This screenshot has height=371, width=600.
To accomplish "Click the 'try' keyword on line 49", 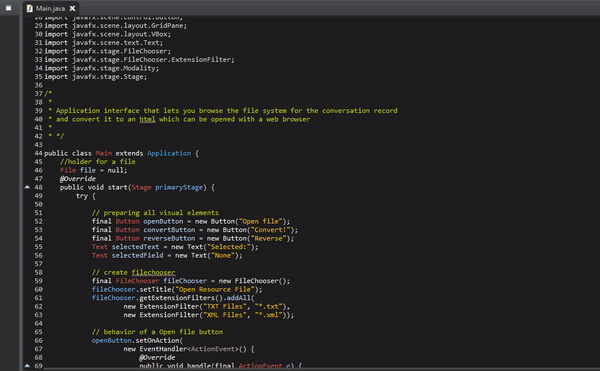I will [82, 195].
